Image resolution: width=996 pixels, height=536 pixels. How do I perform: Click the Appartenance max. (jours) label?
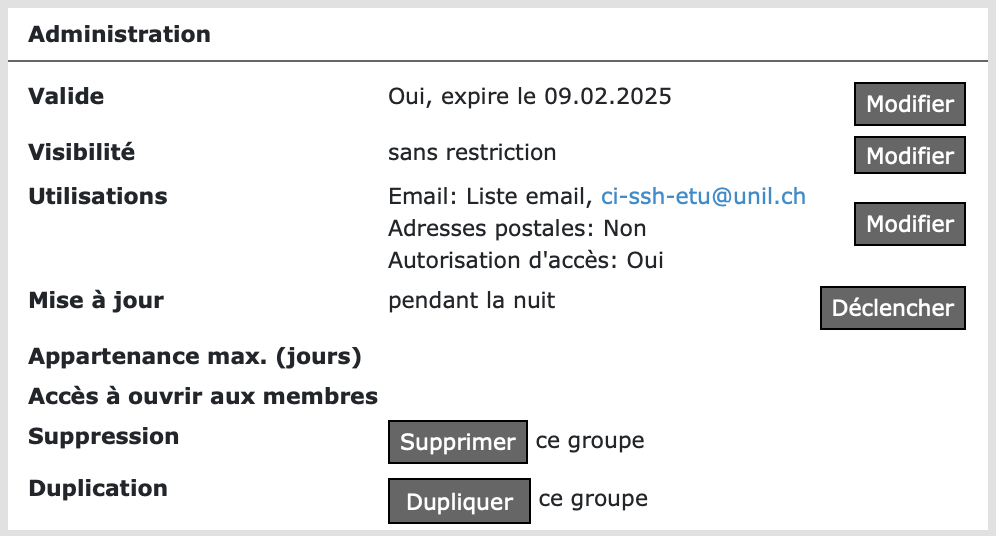click(195, 356)
